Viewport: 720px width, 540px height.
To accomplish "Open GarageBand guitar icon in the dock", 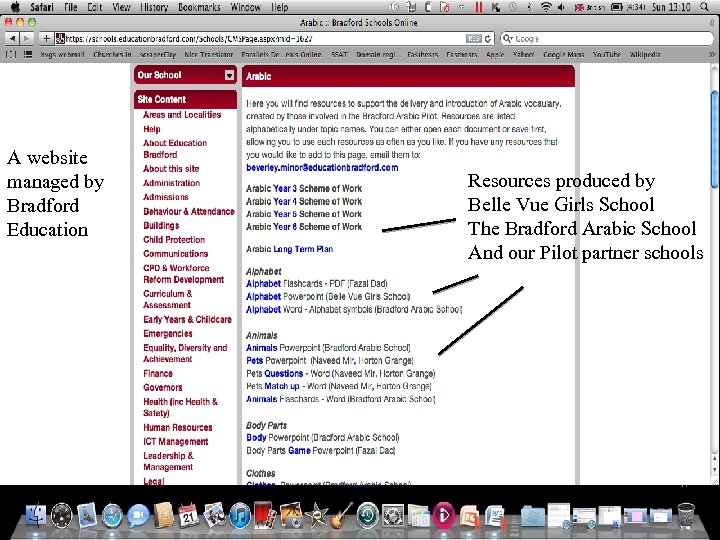I will pyautogui.click(x=342, y=515).
